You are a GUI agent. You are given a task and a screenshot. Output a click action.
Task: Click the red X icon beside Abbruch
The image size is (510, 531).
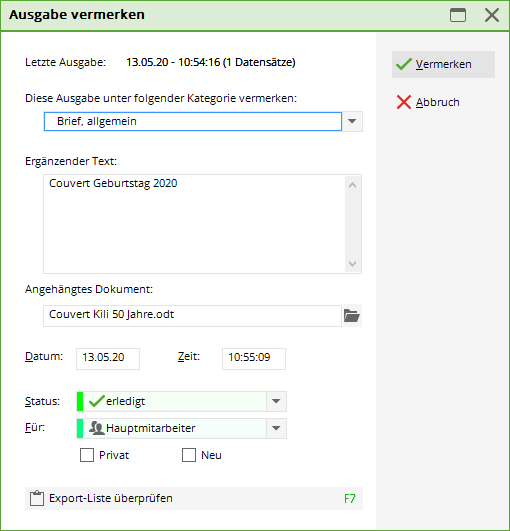point(404,102)
